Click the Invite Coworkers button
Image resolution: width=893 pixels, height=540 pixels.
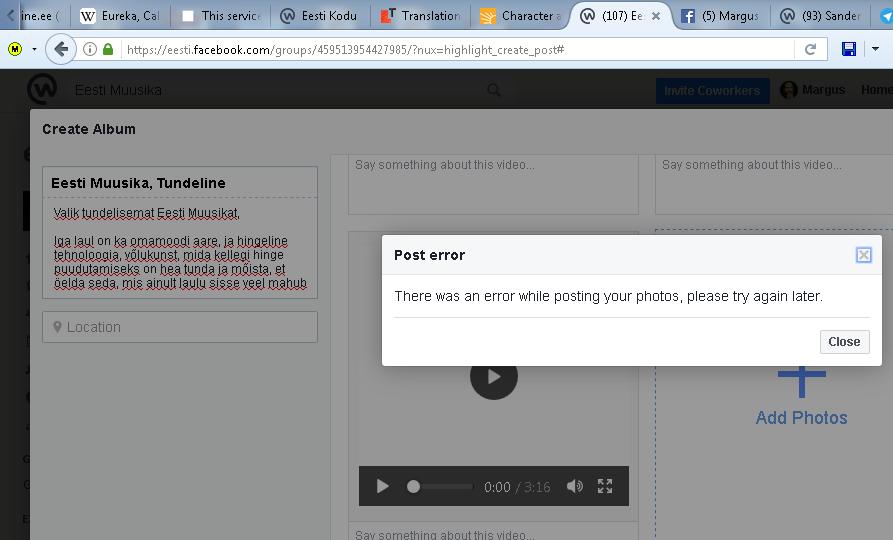pyautogui.click(x=712, y=90)
